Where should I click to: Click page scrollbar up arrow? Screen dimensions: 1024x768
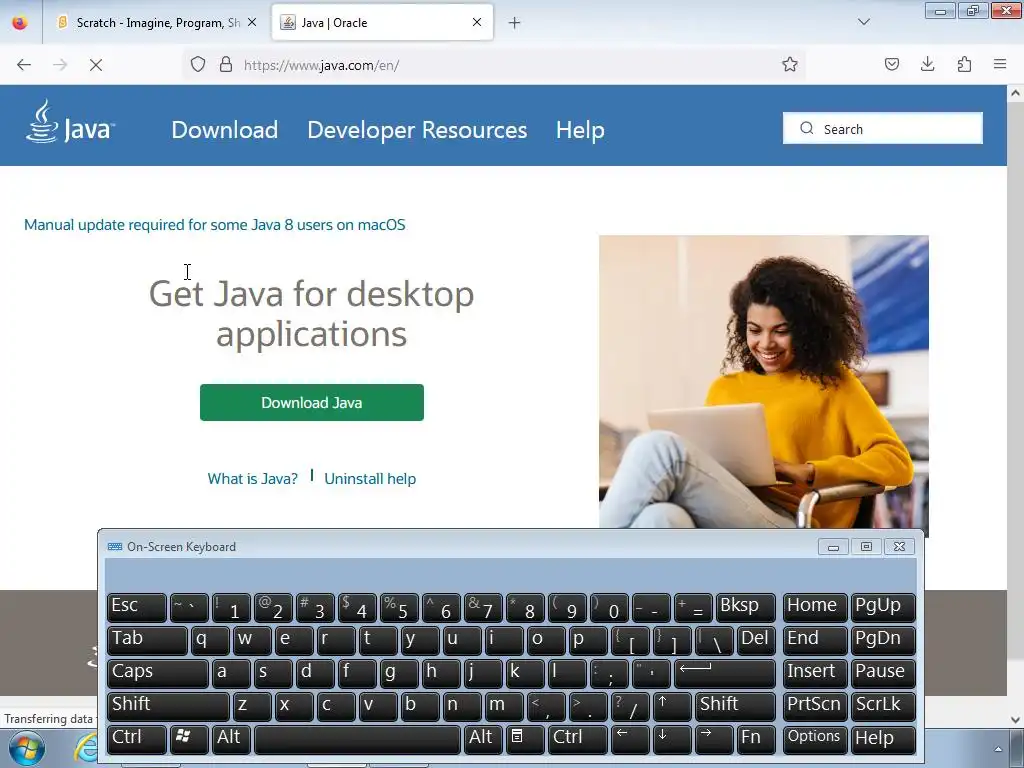point(1015,93)
